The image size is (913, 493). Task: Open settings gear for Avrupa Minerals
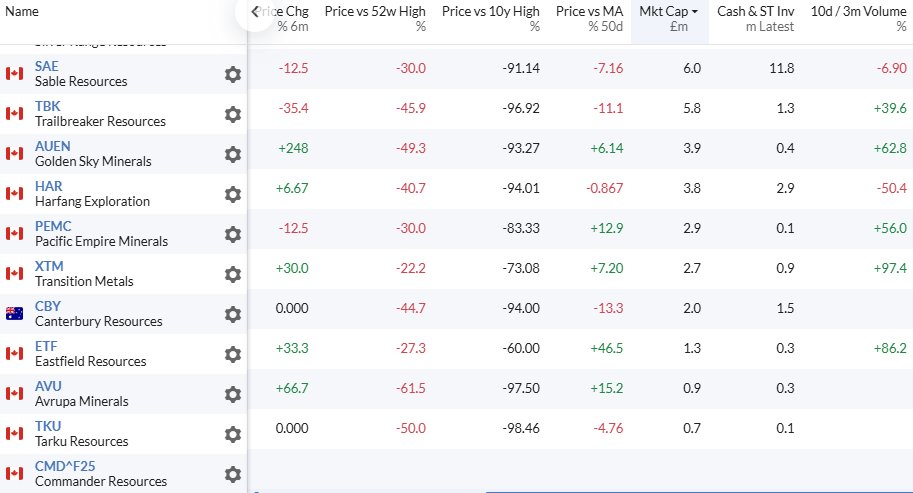(x=233, y=394)
